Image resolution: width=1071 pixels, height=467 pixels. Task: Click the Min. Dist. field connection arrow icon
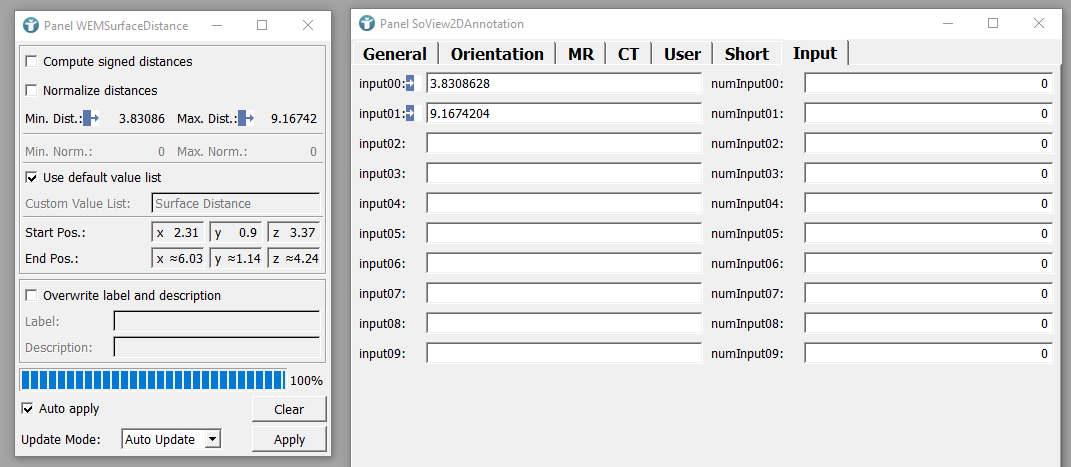click(x=91, y=119)
